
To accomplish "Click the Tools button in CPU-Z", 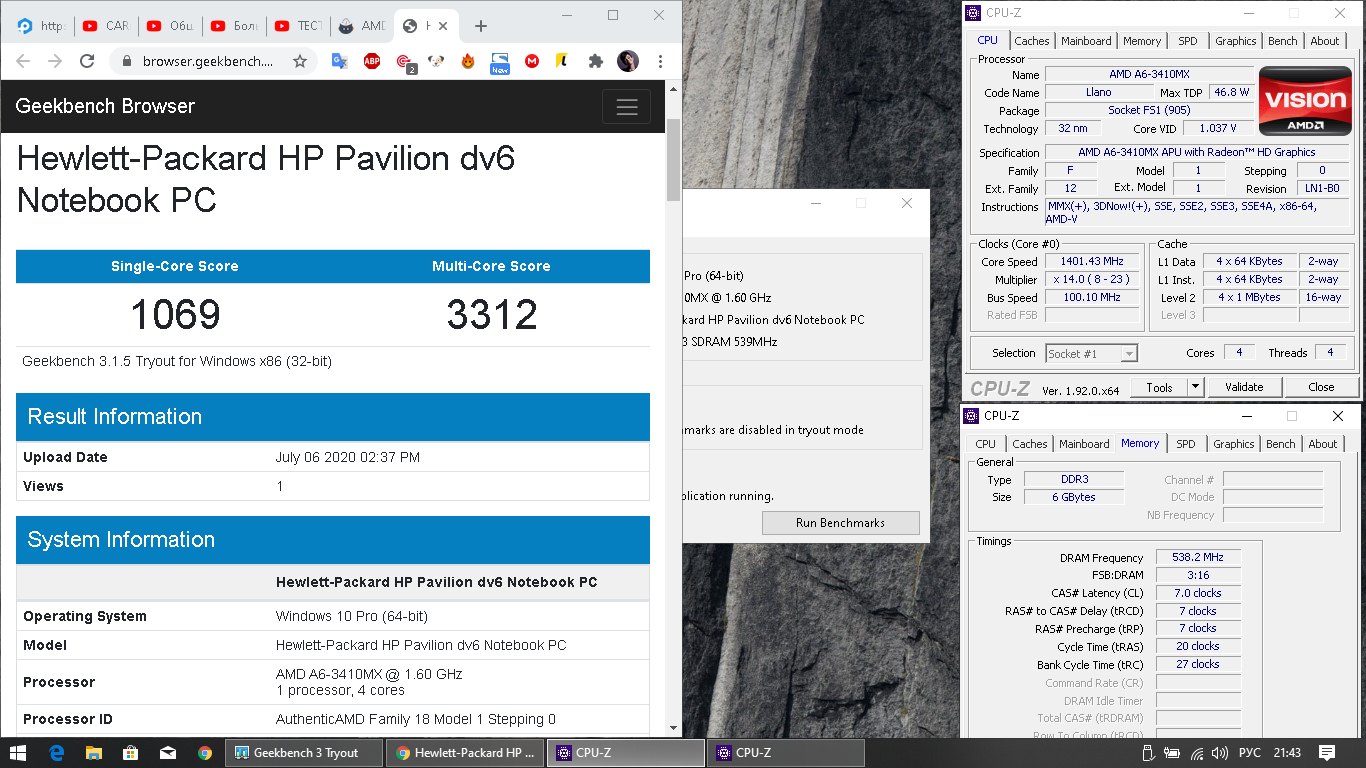I will point(1159,387).
